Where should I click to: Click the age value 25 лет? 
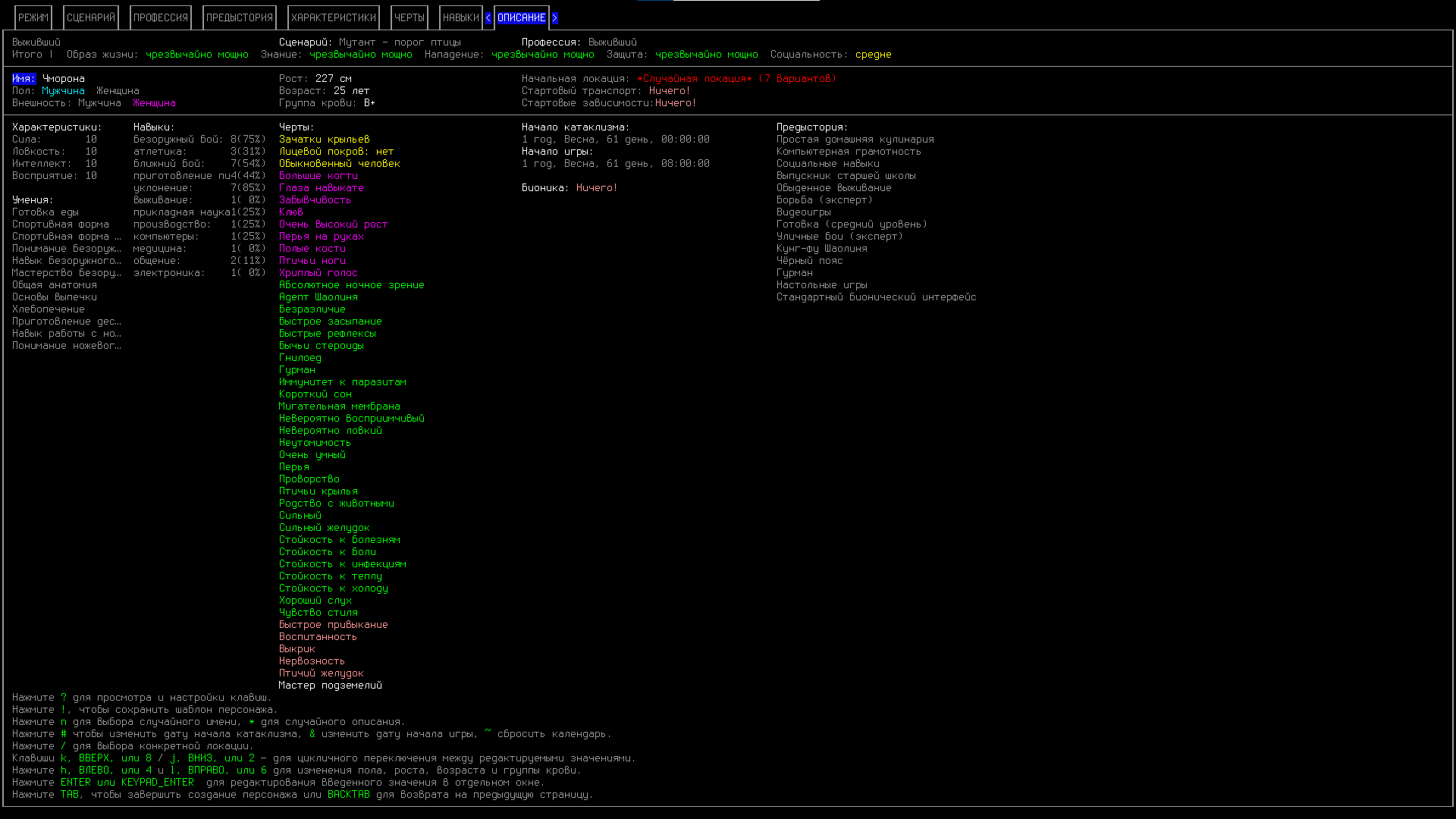pyautogui.click(x=351, y=91)
